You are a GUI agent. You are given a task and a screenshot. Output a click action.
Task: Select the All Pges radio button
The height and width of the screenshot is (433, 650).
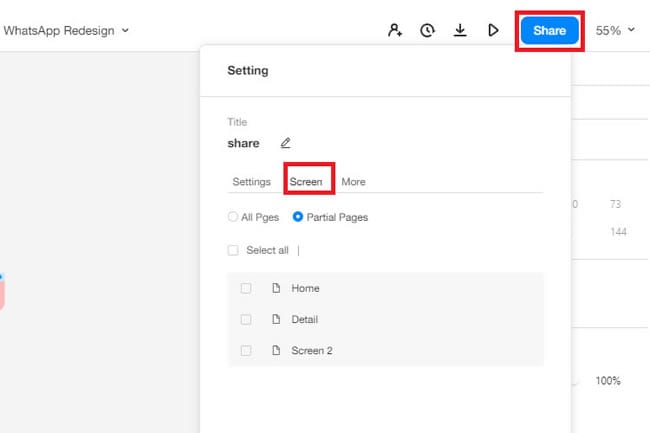(x=233, y=217)
